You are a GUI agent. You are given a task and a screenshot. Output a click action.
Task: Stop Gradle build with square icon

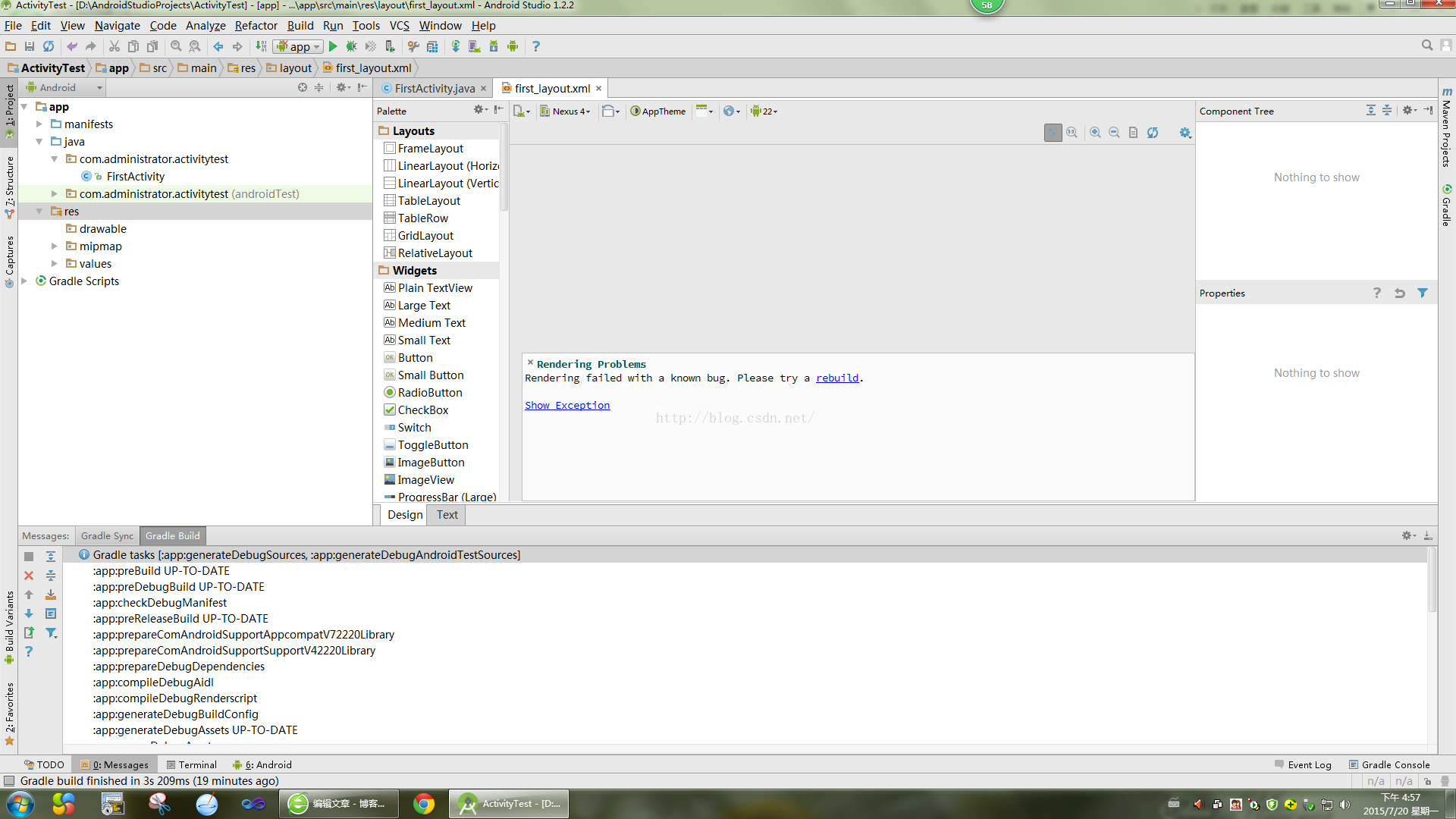(x=29, y=557)
